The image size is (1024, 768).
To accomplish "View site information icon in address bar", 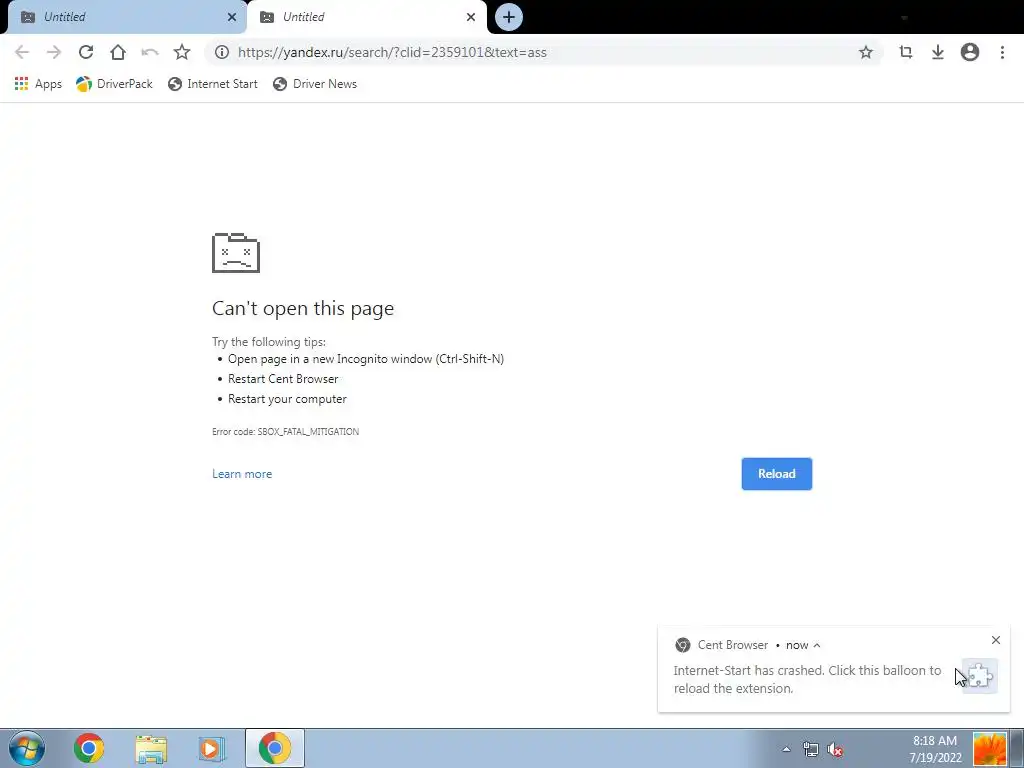I will (x=222, y=52).
